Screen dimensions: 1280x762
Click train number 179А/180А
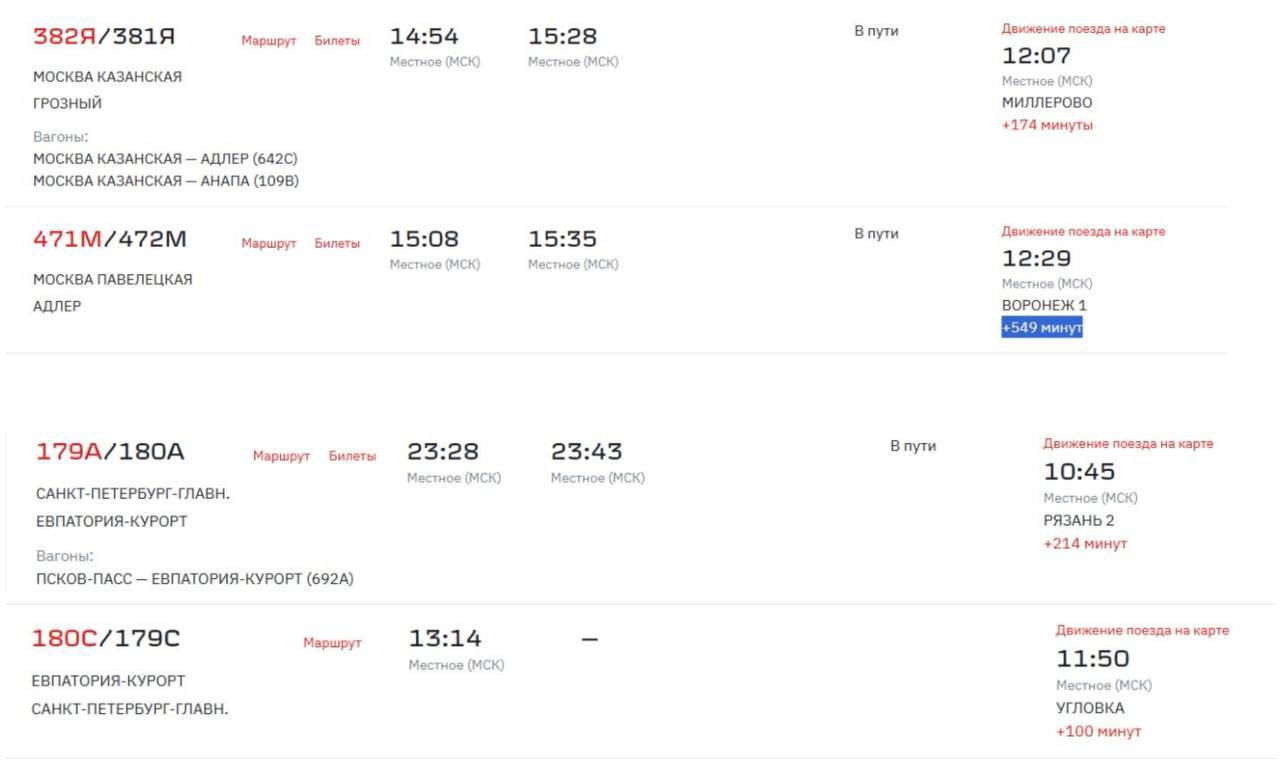pyautogui.click(x=110, y=452)
